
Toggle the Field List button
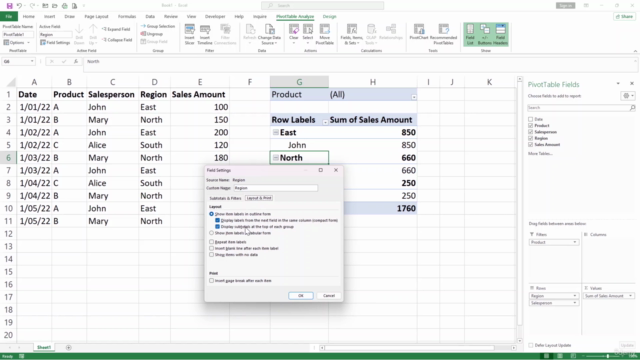click(x=470, y=35)
